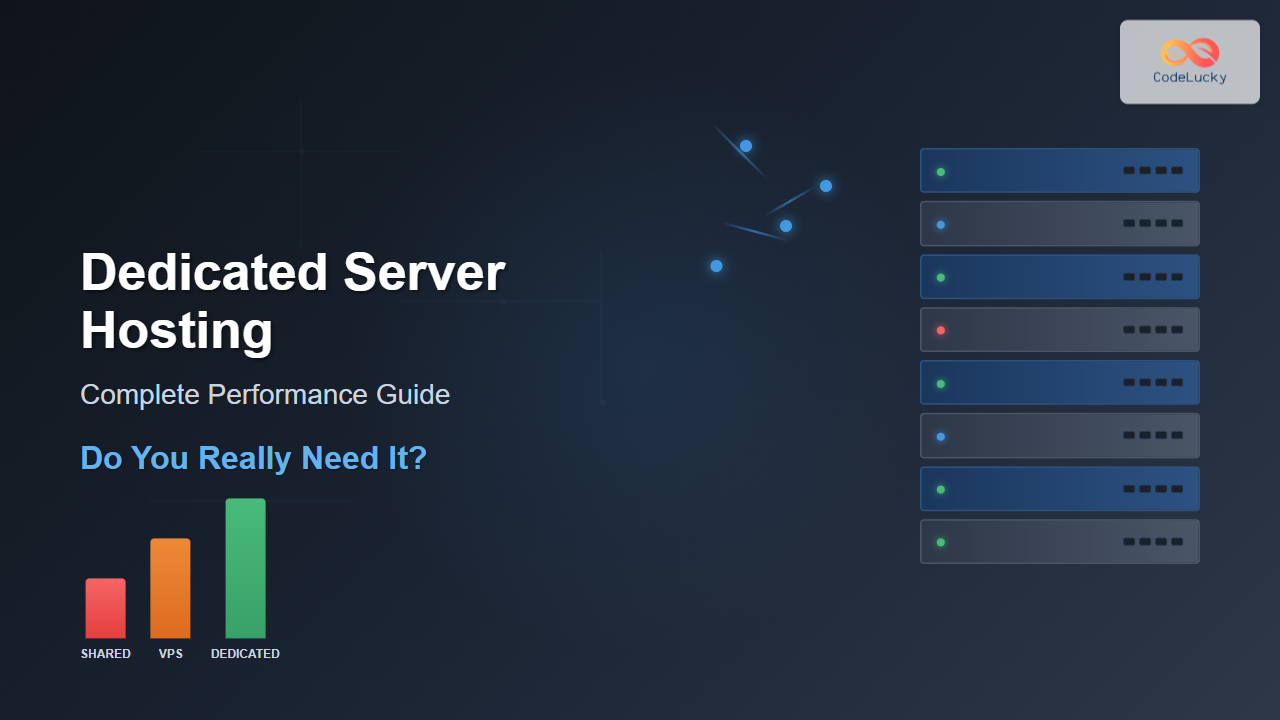This screenshot has height=720, width=1280.
Task: Select the green DEDICATED bar in chart
Action: pyautogui.click(x=245, y=568)
